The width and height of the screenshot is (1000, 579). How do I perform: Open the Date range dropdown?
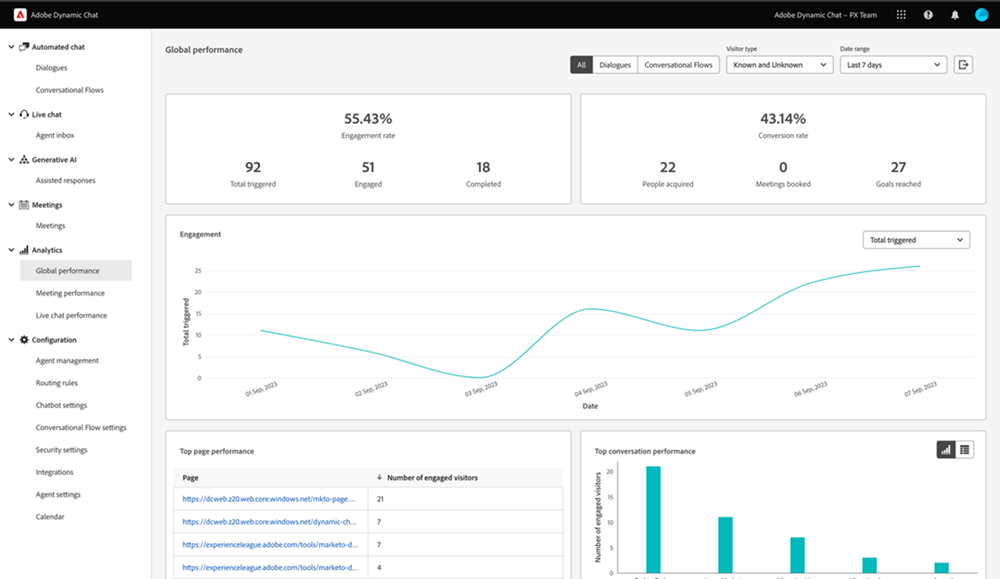pyautogui.click(x=893, y=64)
